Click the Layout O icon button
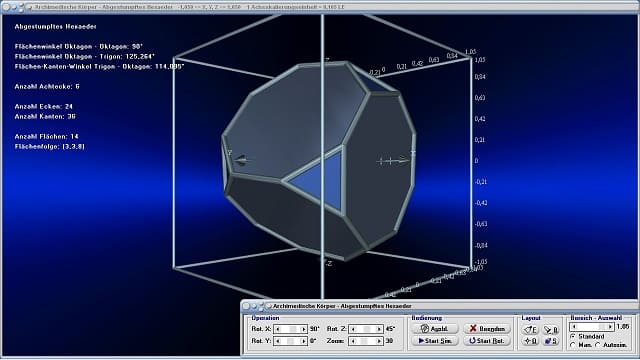 [531, 341]
